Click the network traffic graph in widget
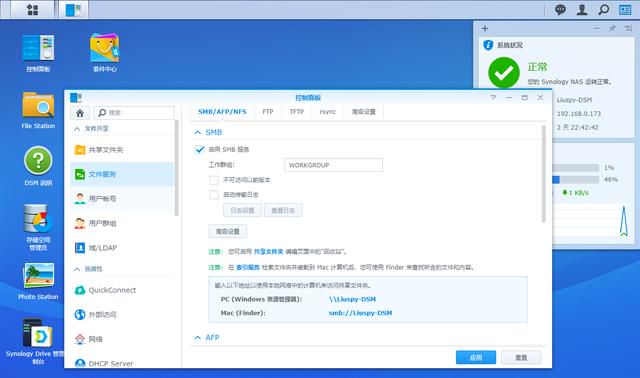 [x=591, y=221]
